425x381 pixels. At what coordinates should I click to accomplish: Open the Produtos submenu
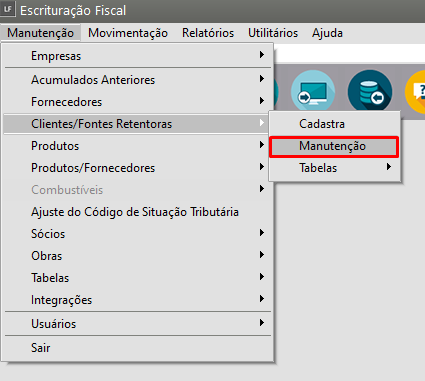tap(138, 146)
